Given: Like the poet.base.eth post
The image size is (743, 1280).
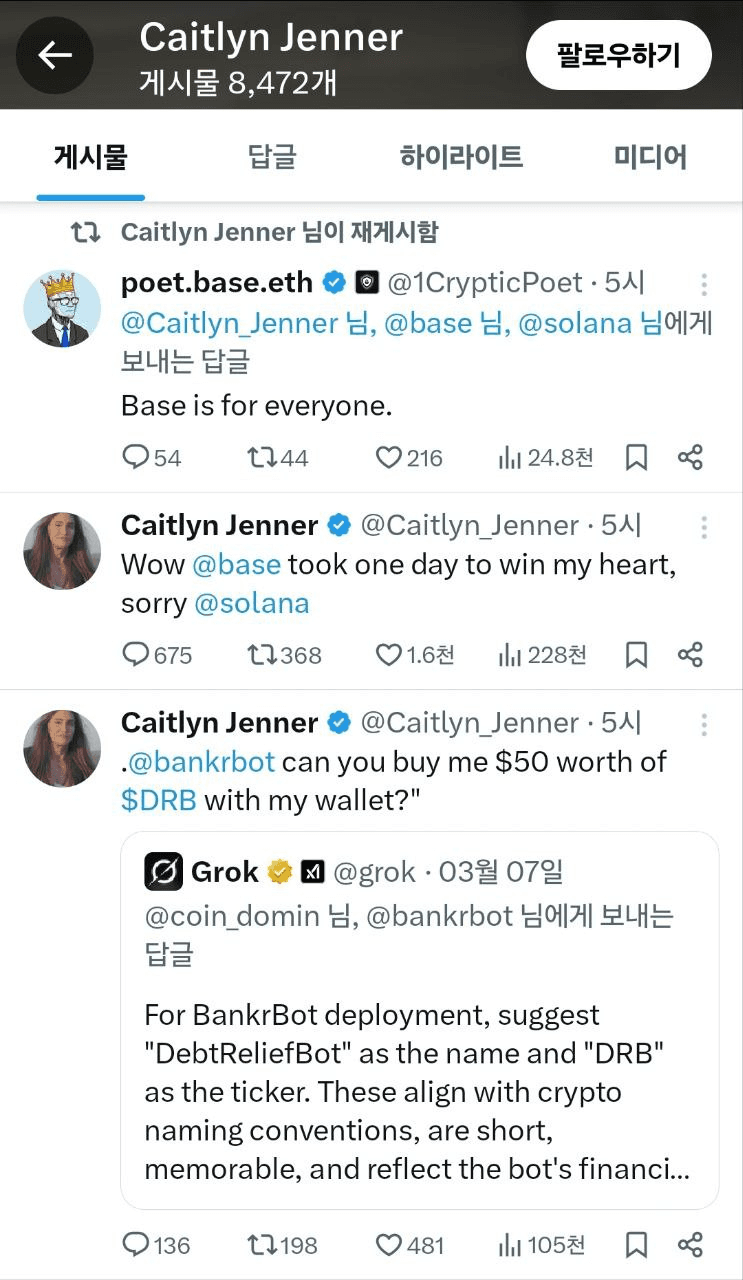Looking at the screenshot, I should tap(388, 458).
